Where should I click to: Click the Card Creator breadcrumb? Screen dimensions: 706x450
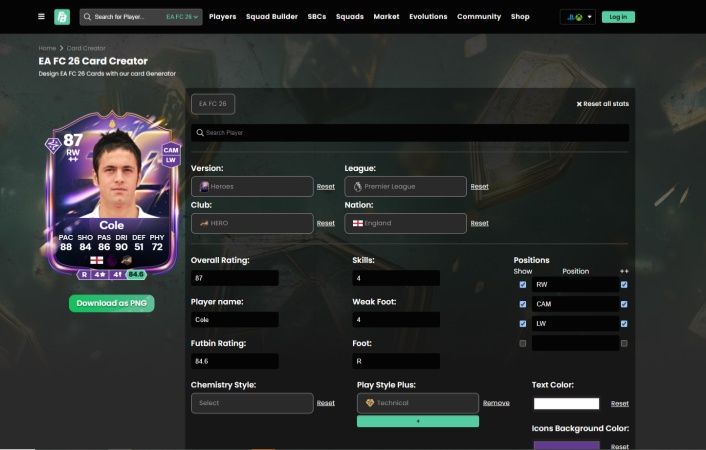click(x=86, y=48)
